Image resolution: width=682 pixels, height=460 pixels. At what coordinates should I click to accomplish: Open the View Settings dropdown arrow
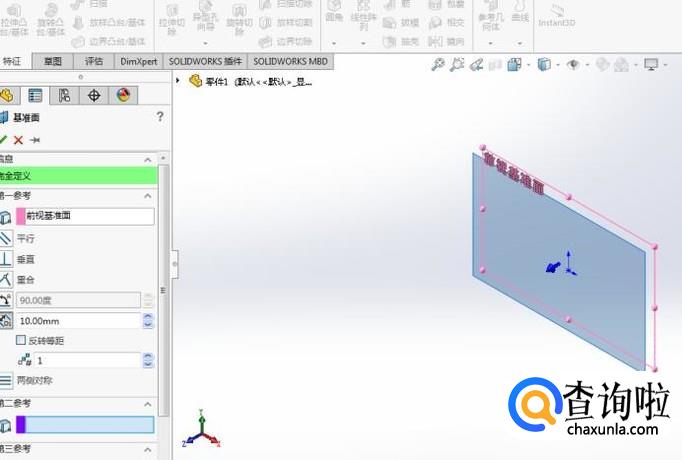click(x=665, y=65)
